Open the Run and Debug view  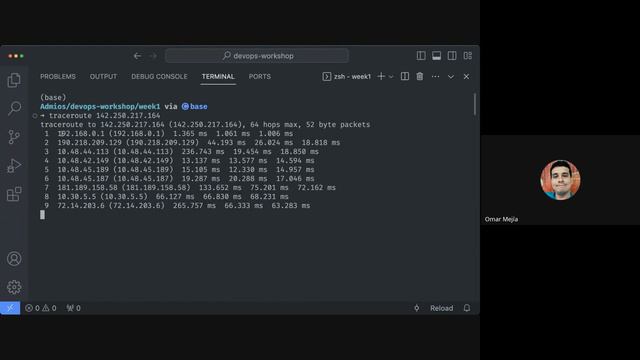pyautogui.click(x=14, y=165)
